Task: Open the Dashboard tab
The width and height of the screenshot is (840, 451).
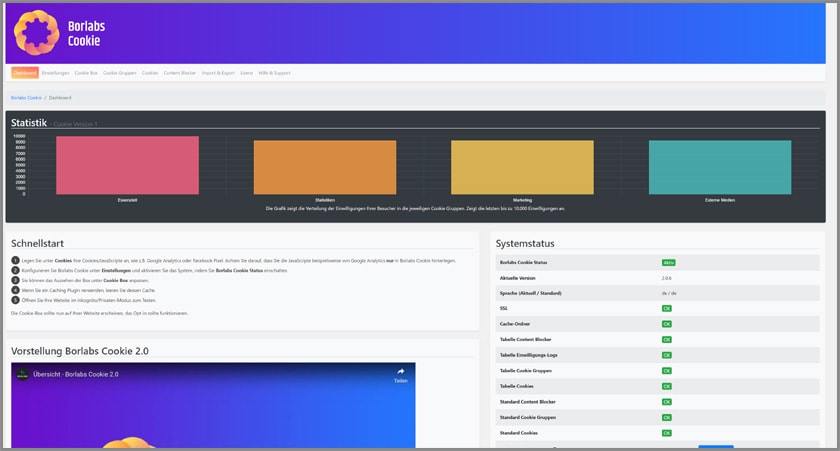Action: [25, 73]
